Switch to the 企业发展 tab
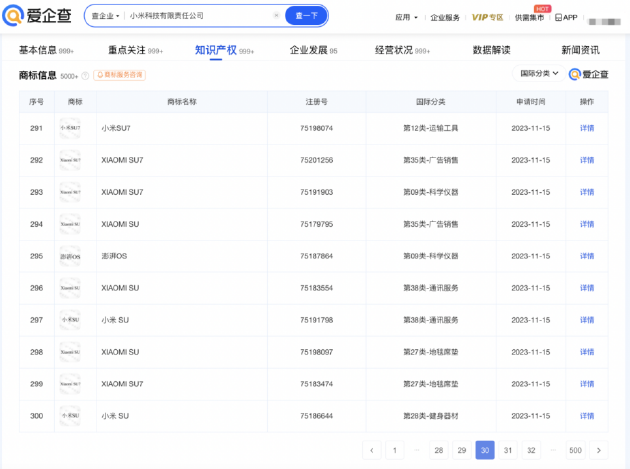Image resolution: width=630 pixels, height=469 pixels. coord(313,50)
